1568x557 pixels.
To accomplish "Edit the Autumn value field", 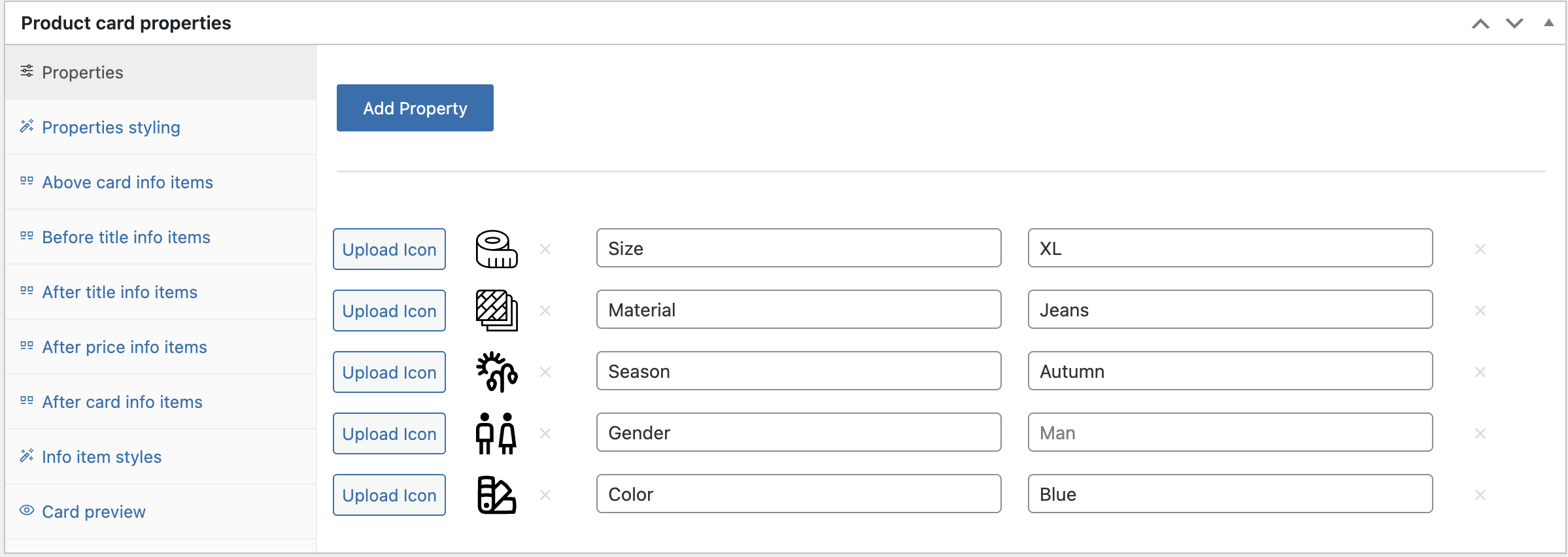I will (1230, 371).
